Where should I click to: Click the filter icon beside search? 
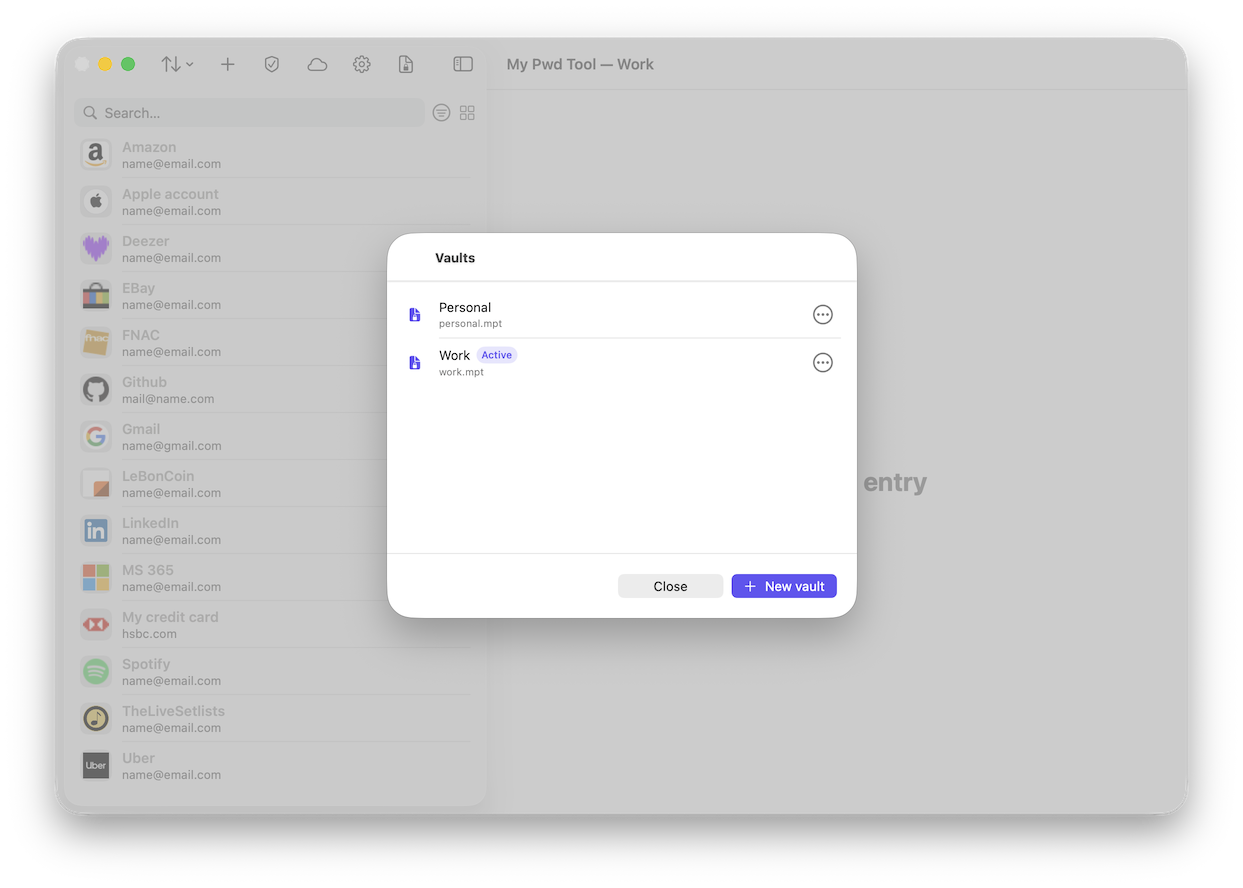(x=441, y=113)
